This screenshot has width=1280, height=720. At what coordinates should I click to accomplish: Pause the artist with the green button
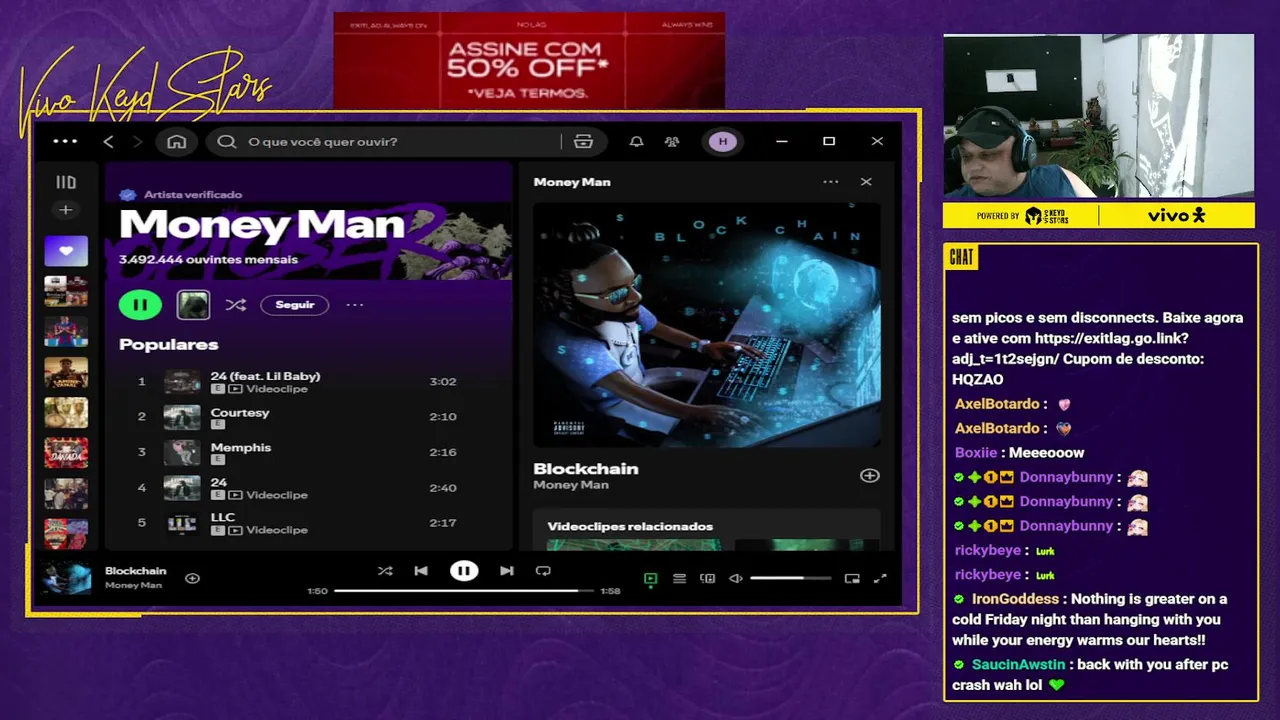pyautogui.click(x=140, y=305)
